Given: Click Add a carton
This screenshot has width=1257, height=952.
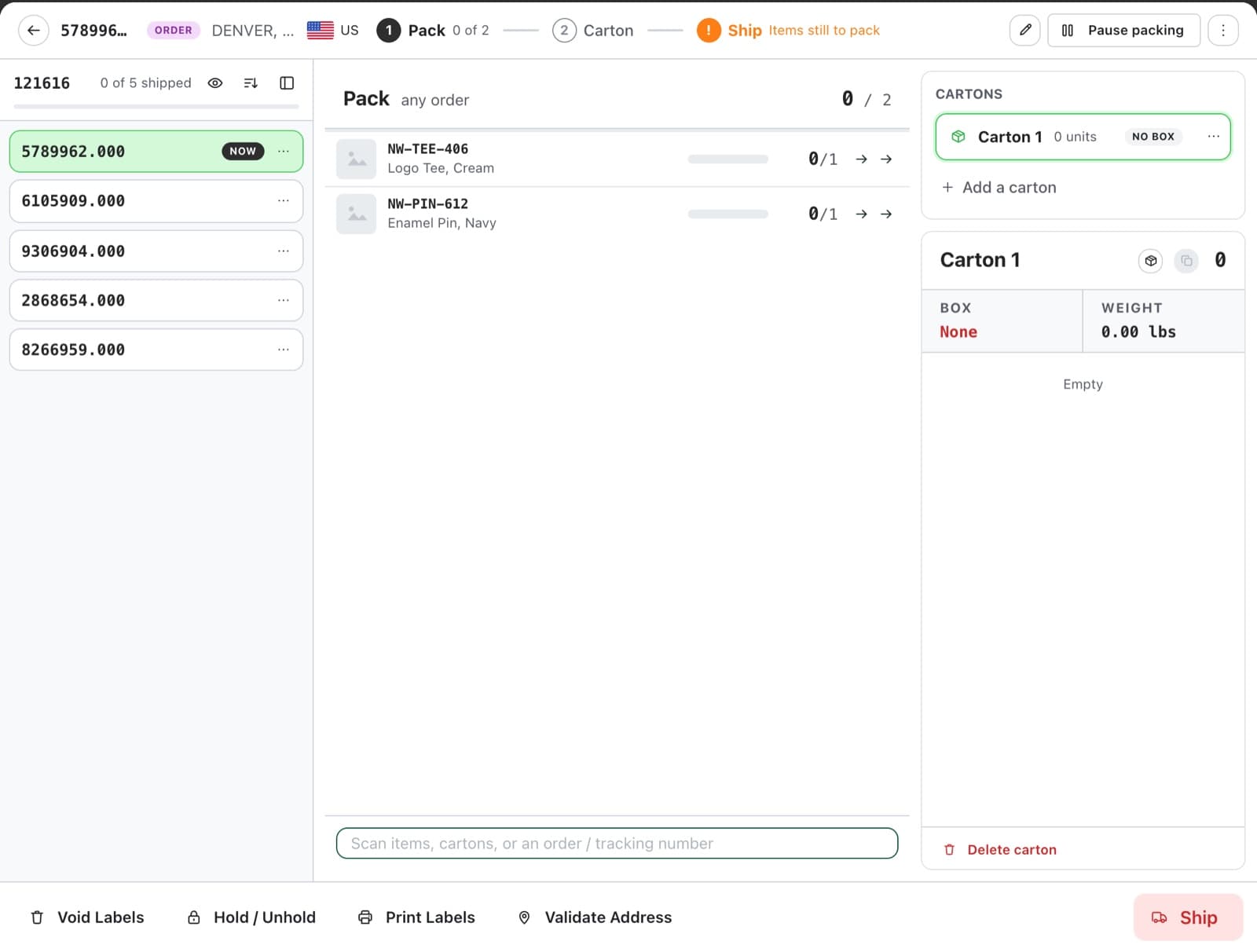Looking at the screenshot, I should coord(999,188).
